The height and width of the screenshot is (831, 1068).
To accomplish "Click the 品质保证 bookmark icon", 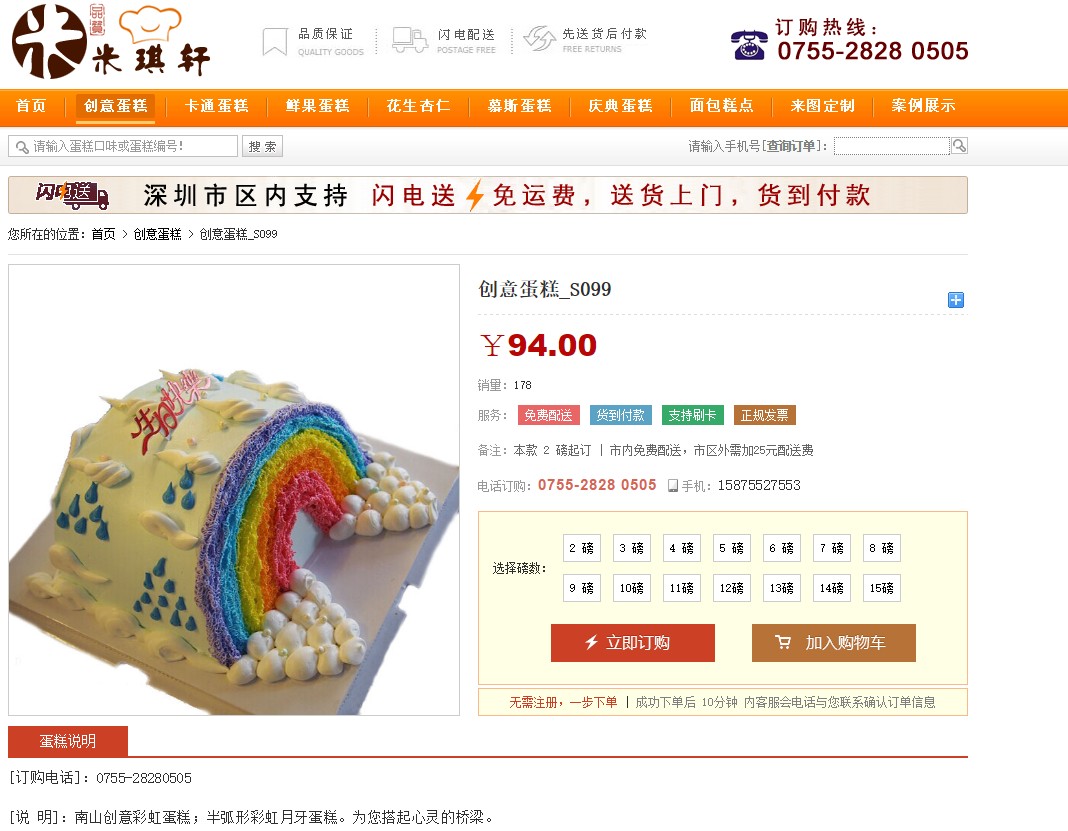I will pos(274,42).
